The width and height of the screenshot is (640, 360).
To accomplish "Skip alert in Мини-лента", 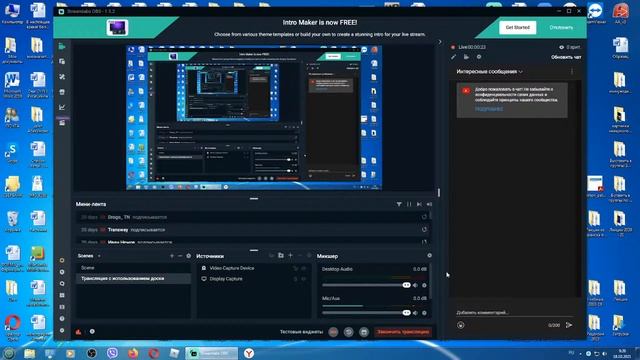I will pyautogui.click(x=419, y=204).
